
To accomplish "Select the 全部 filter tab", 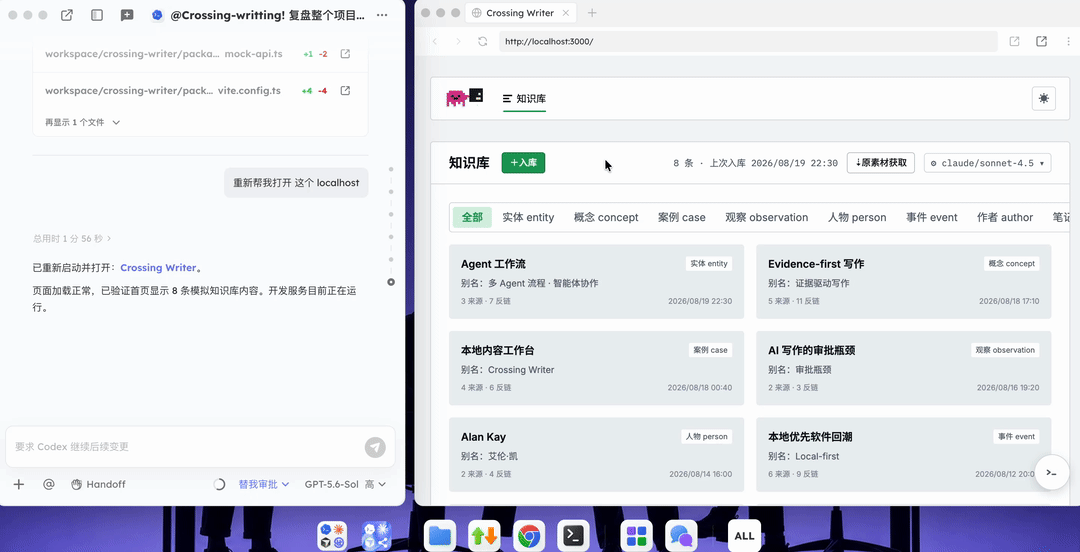I will (x=472, y=217).
